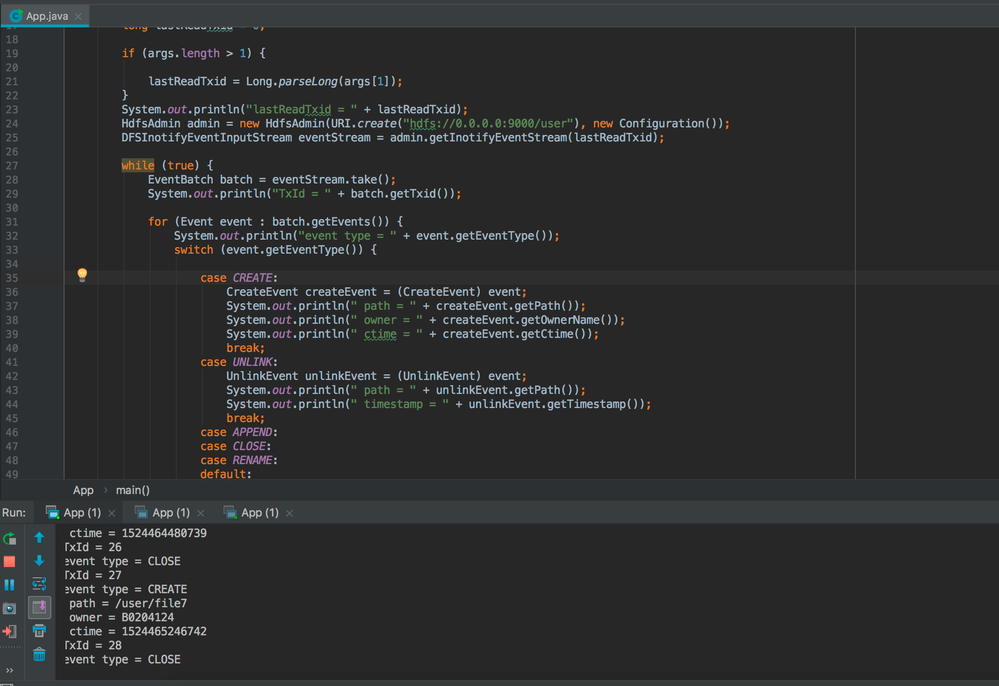Close the App.java editor tab
Screen dimensions: 999x686
(x=79, y=16)
